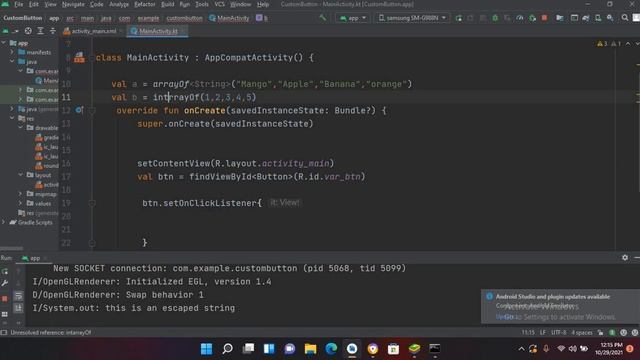Image resolution: width=640 pixels, height=360 pixels.
Task: Click the green Debug app bug icon
Action: point(495,18)
